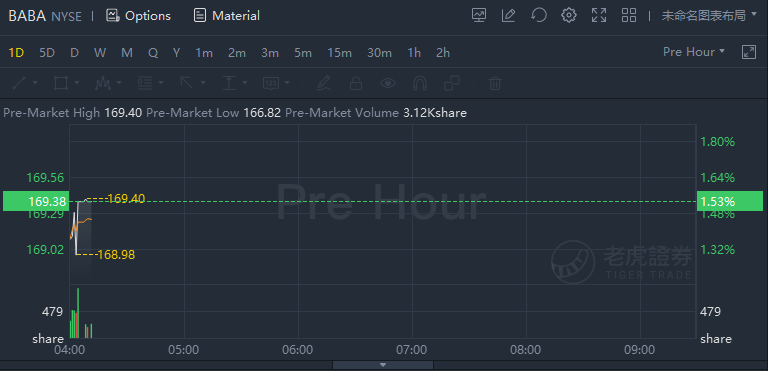Pop out the chart using the expand arrow box

click(x=749, y=52)
